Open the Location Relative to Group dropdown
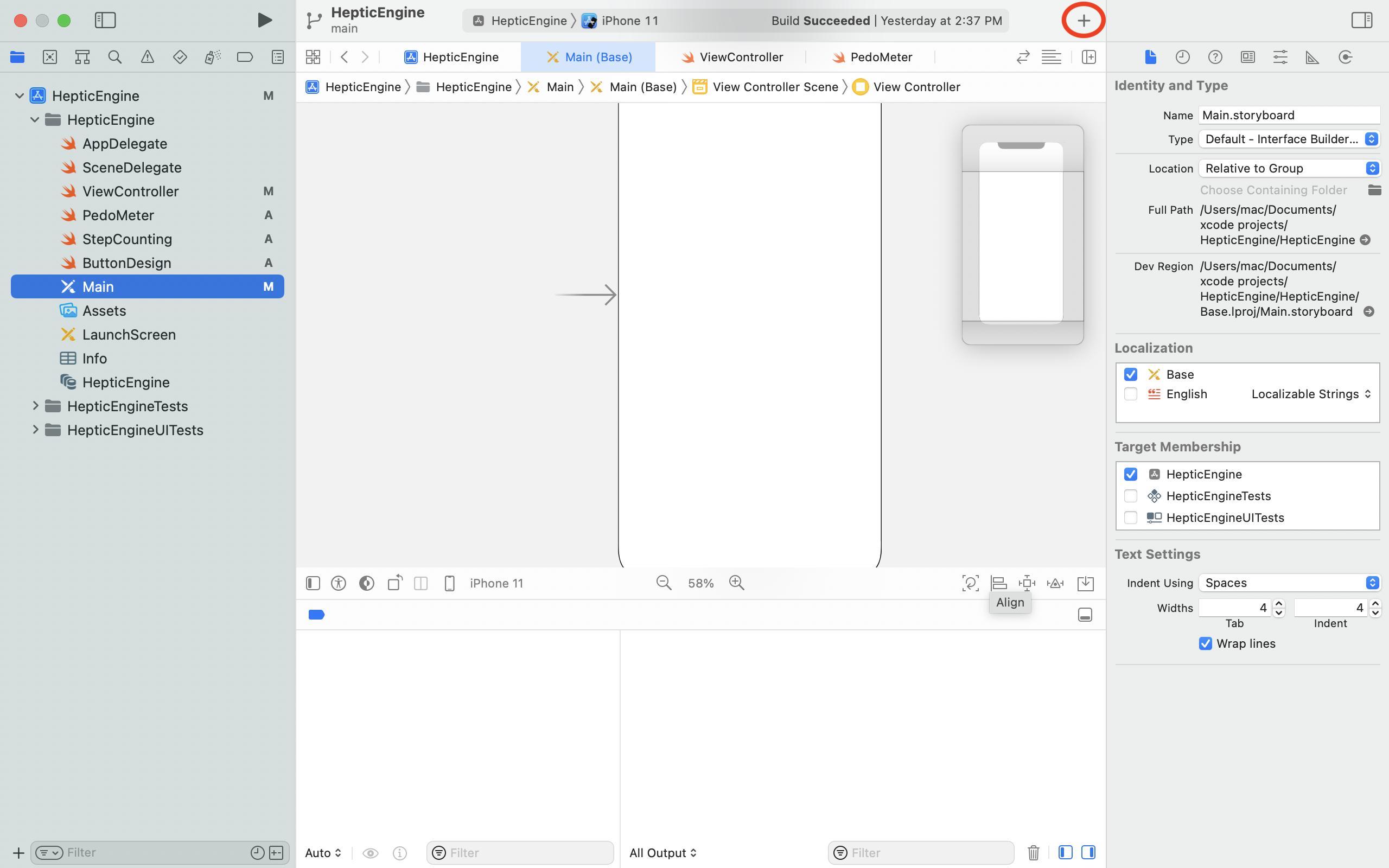1389x868 pixels. [1289, 168]
